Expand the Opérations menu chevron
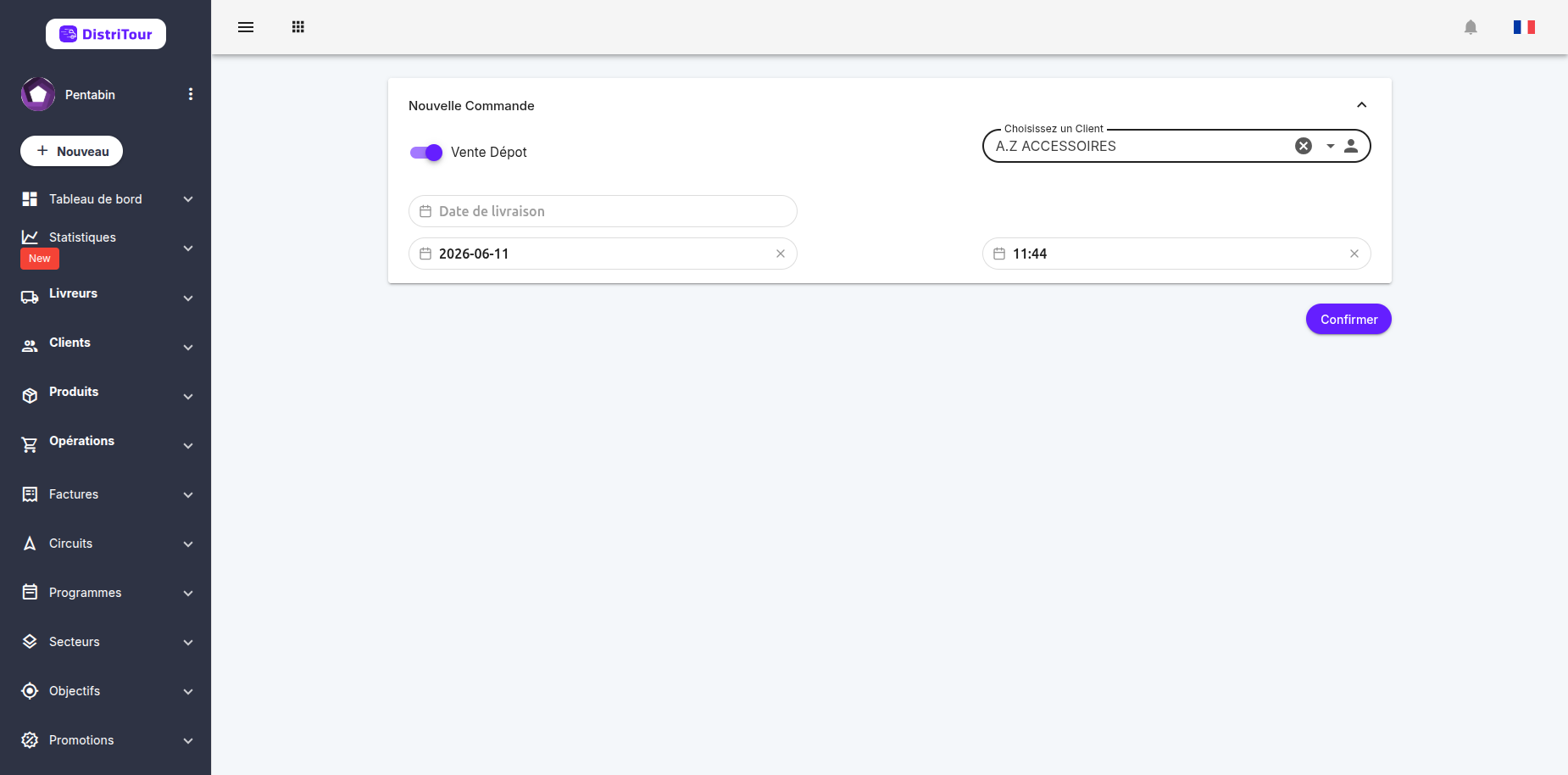The height and width of the screenshot is (775, 1568). (188, 445)
